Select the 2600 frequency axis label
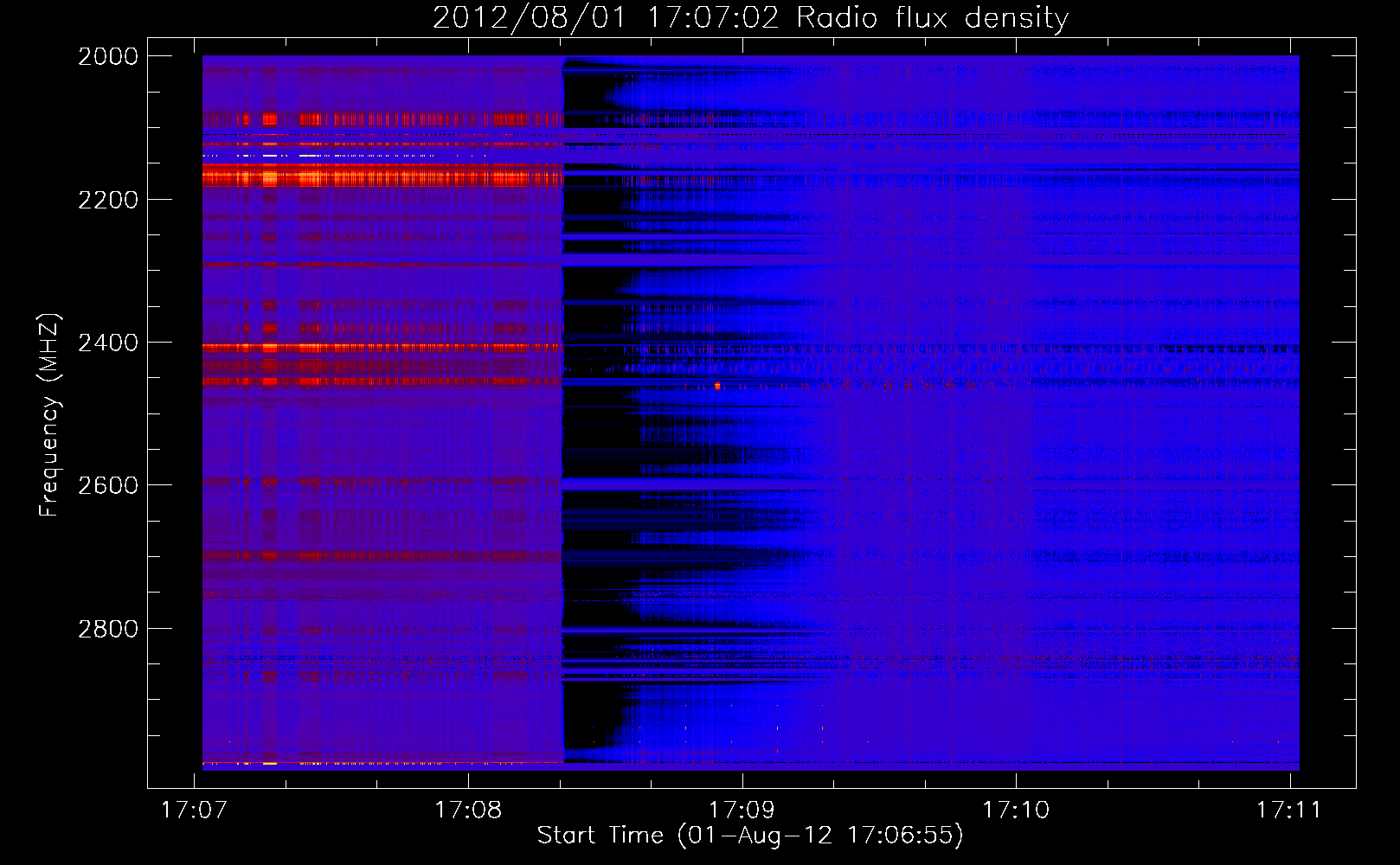1400x865 pixels. click(108, 485)
